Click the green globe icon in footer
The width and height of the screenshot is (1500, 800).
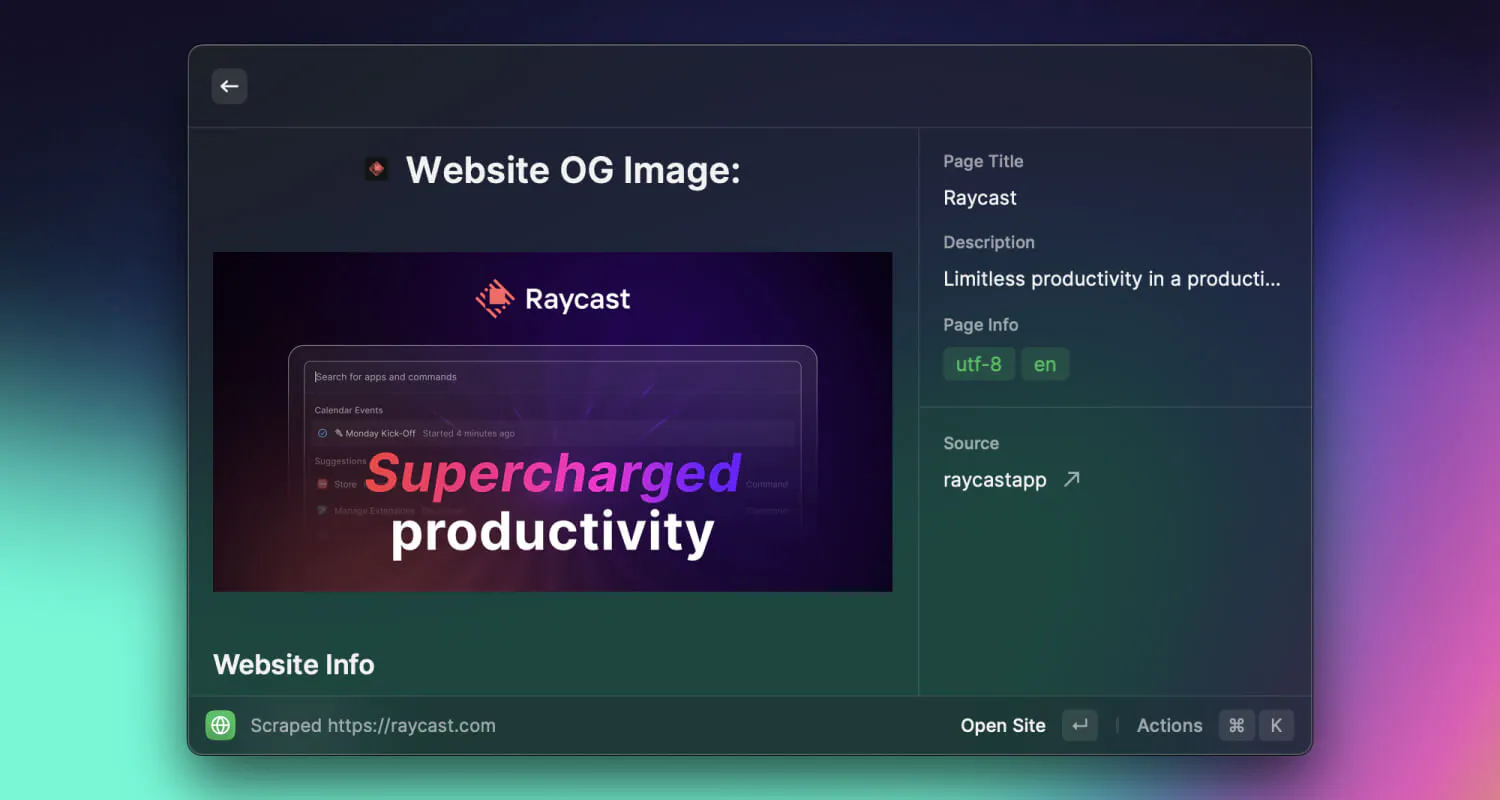[x=220, y=725]
